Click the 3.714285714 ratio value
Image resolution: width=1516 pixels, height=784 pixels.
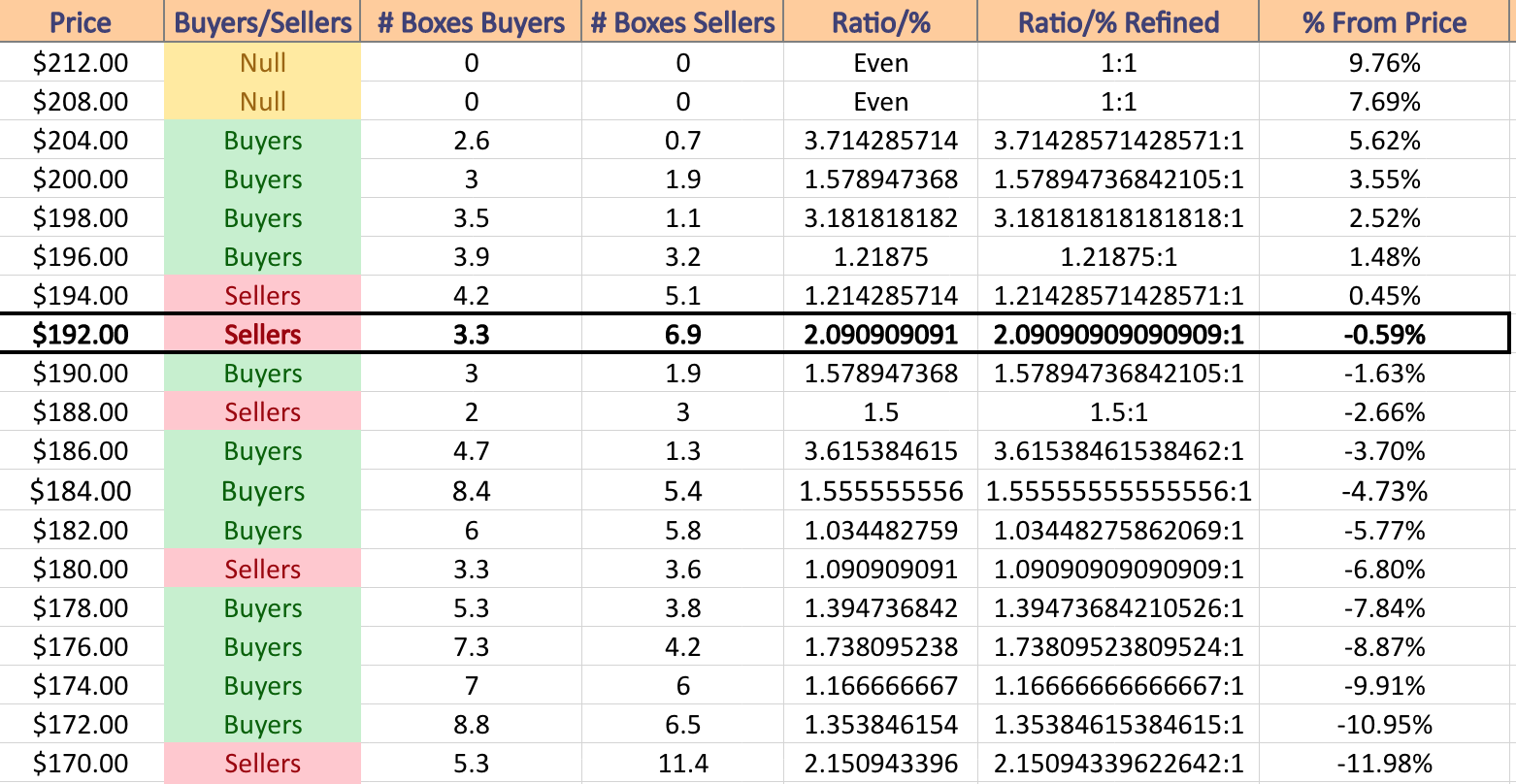click(880, 141)
